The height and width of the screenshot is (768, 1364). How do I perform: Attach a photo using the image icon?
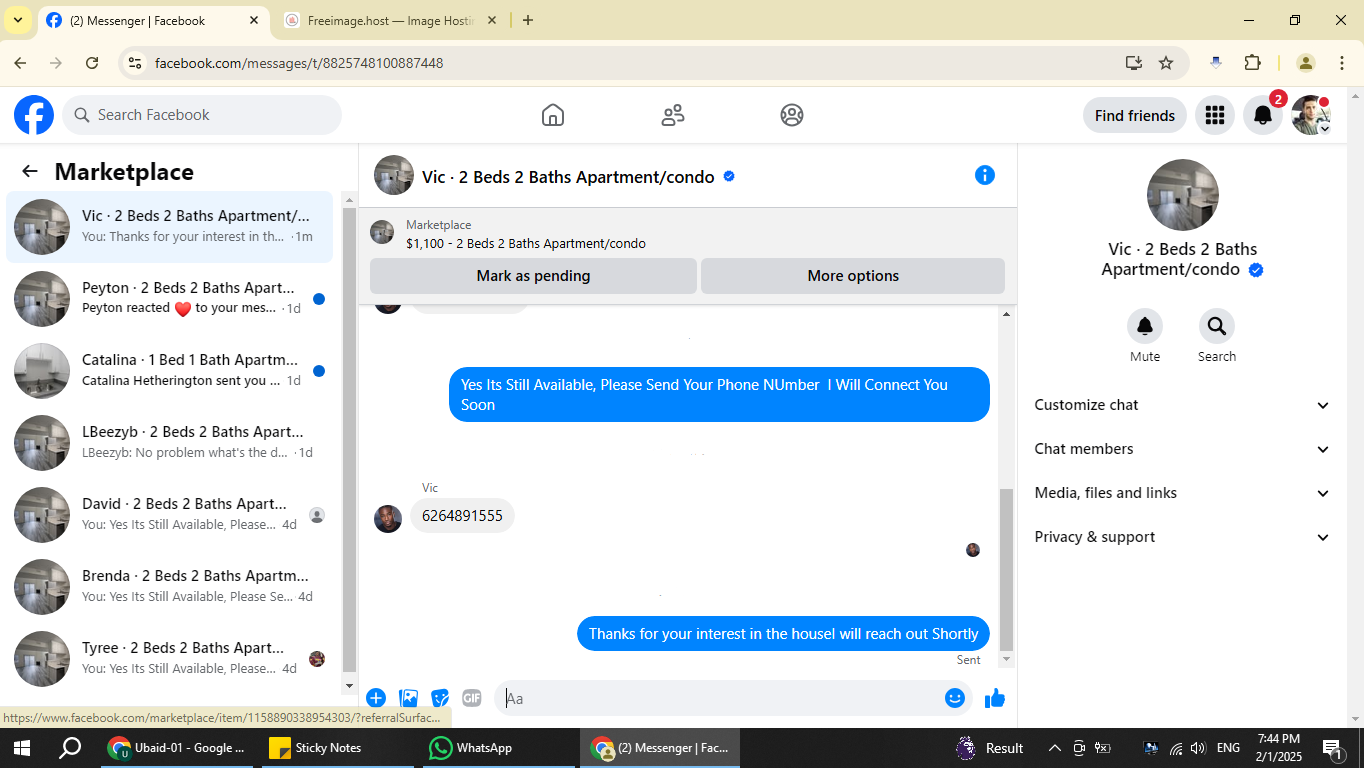[408, 698]
